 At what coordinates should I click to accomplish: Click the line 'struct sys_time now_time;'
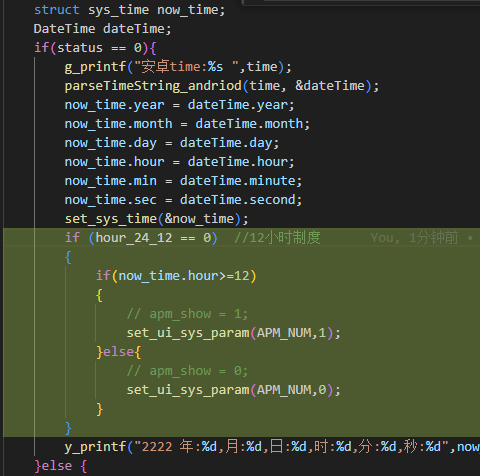(130, 10)
